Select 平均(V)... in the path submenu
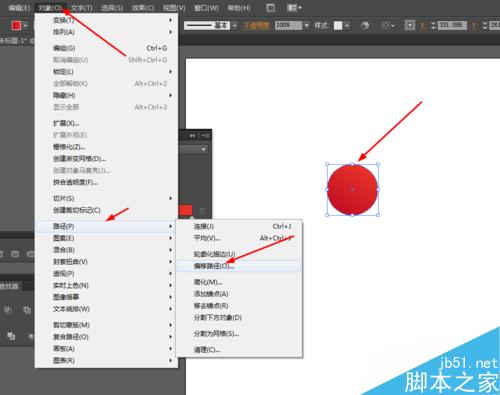This screenshot has height=395, width=500. coord(239,238)
